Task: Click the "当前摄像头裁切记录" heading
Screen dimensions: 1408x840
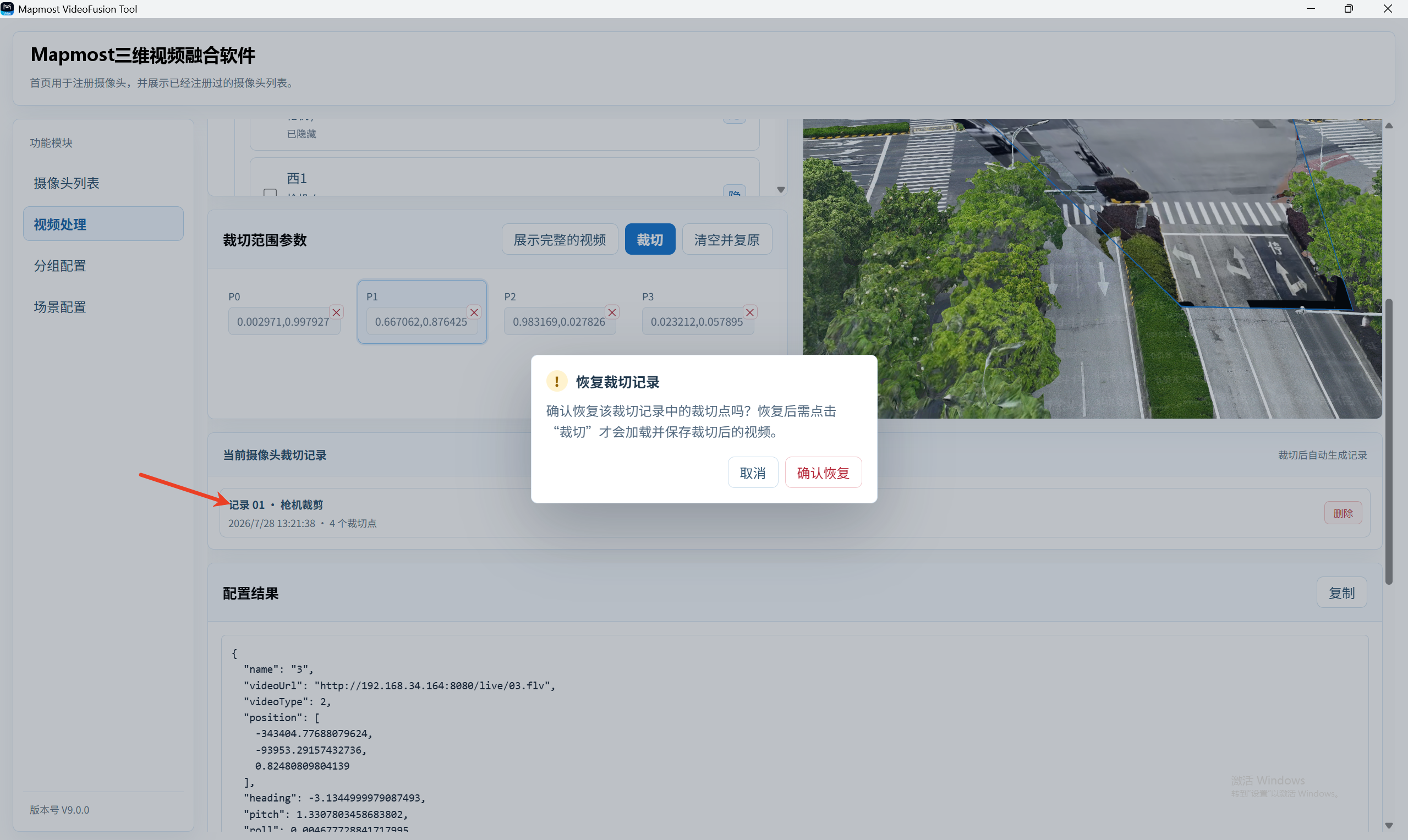Action: coord(275,455)
